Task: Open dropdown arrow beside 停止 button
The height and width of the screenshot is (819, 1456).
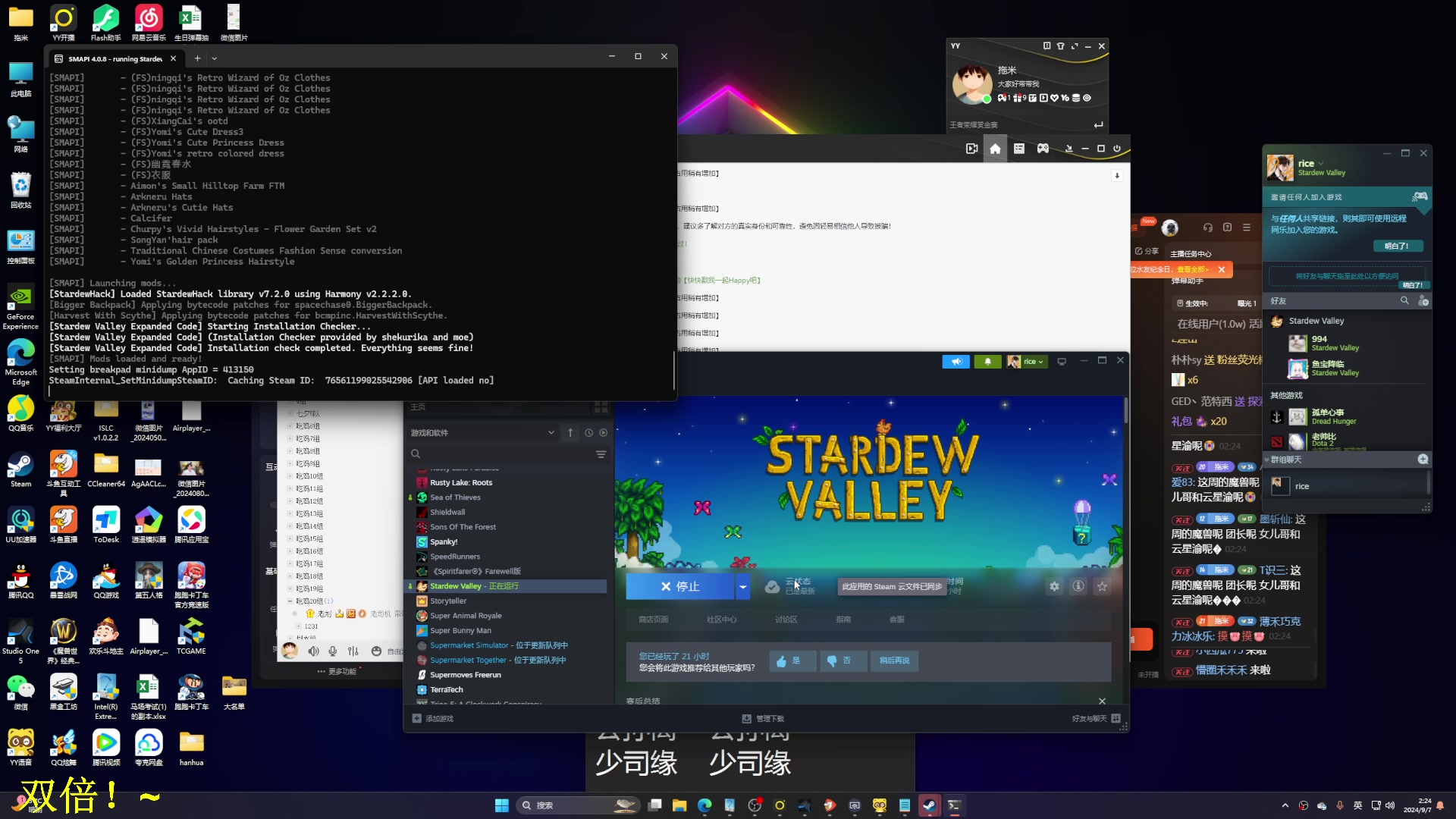Action: click(743, 586)
